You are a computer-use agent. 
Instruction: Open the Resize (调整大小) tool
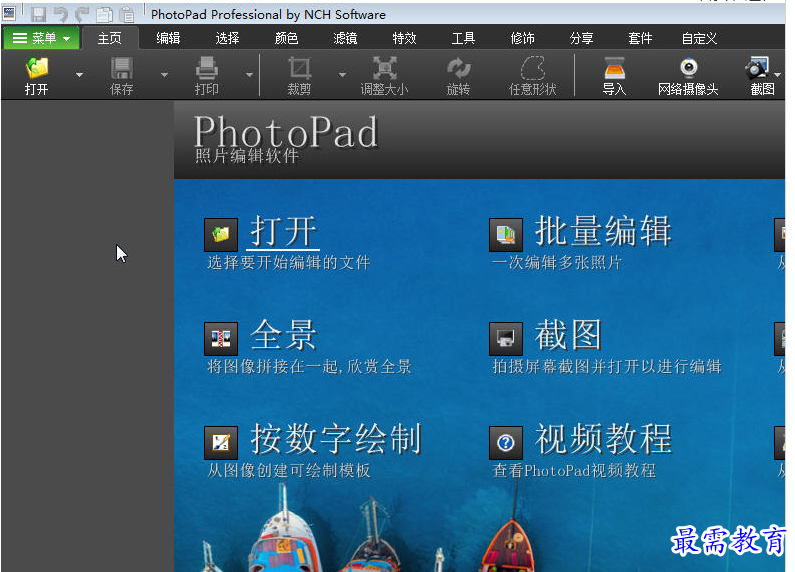[x=384, y=68]
